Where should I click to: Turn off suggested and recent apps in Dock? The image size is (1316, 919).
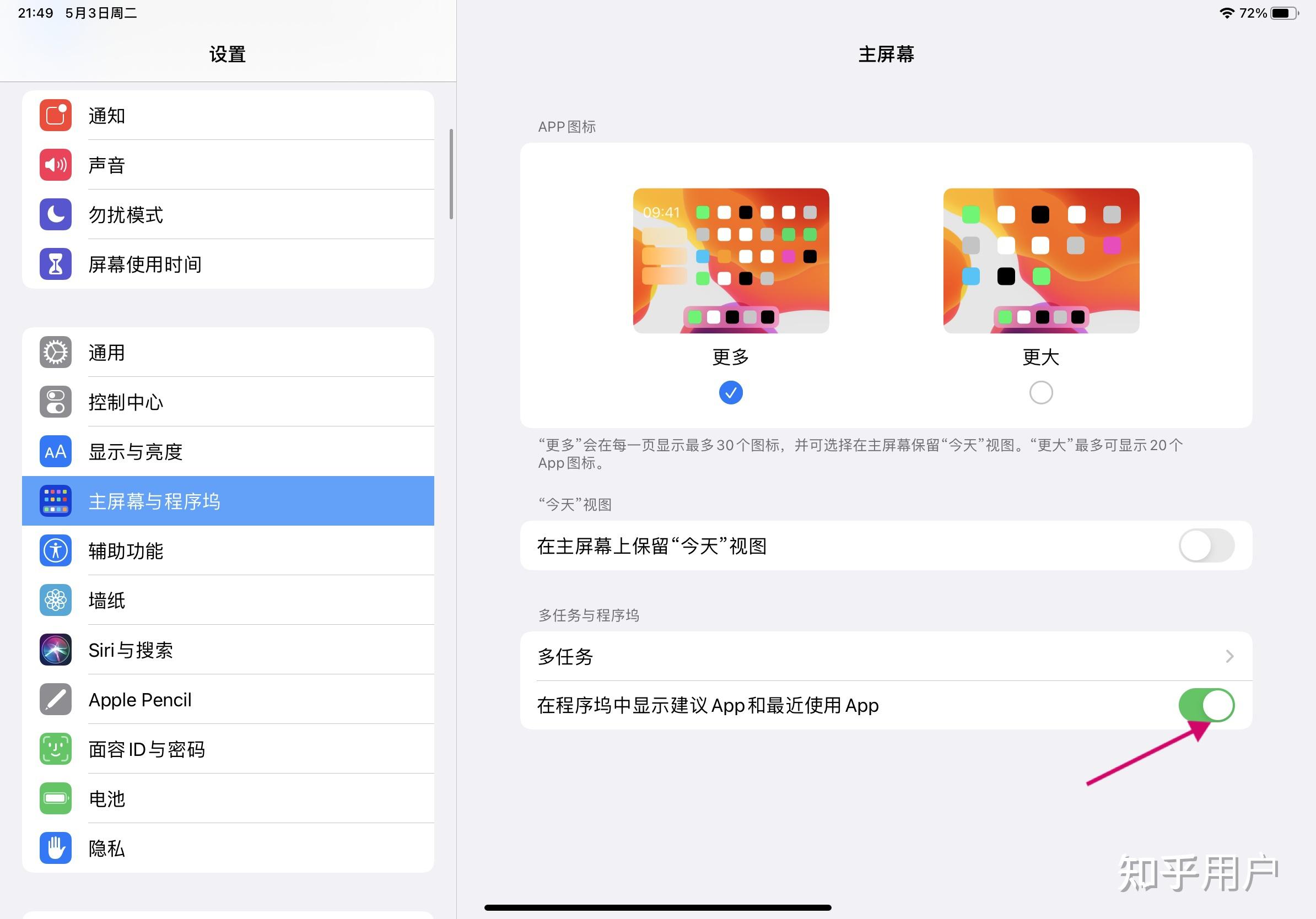click(x=1206, y=705)
